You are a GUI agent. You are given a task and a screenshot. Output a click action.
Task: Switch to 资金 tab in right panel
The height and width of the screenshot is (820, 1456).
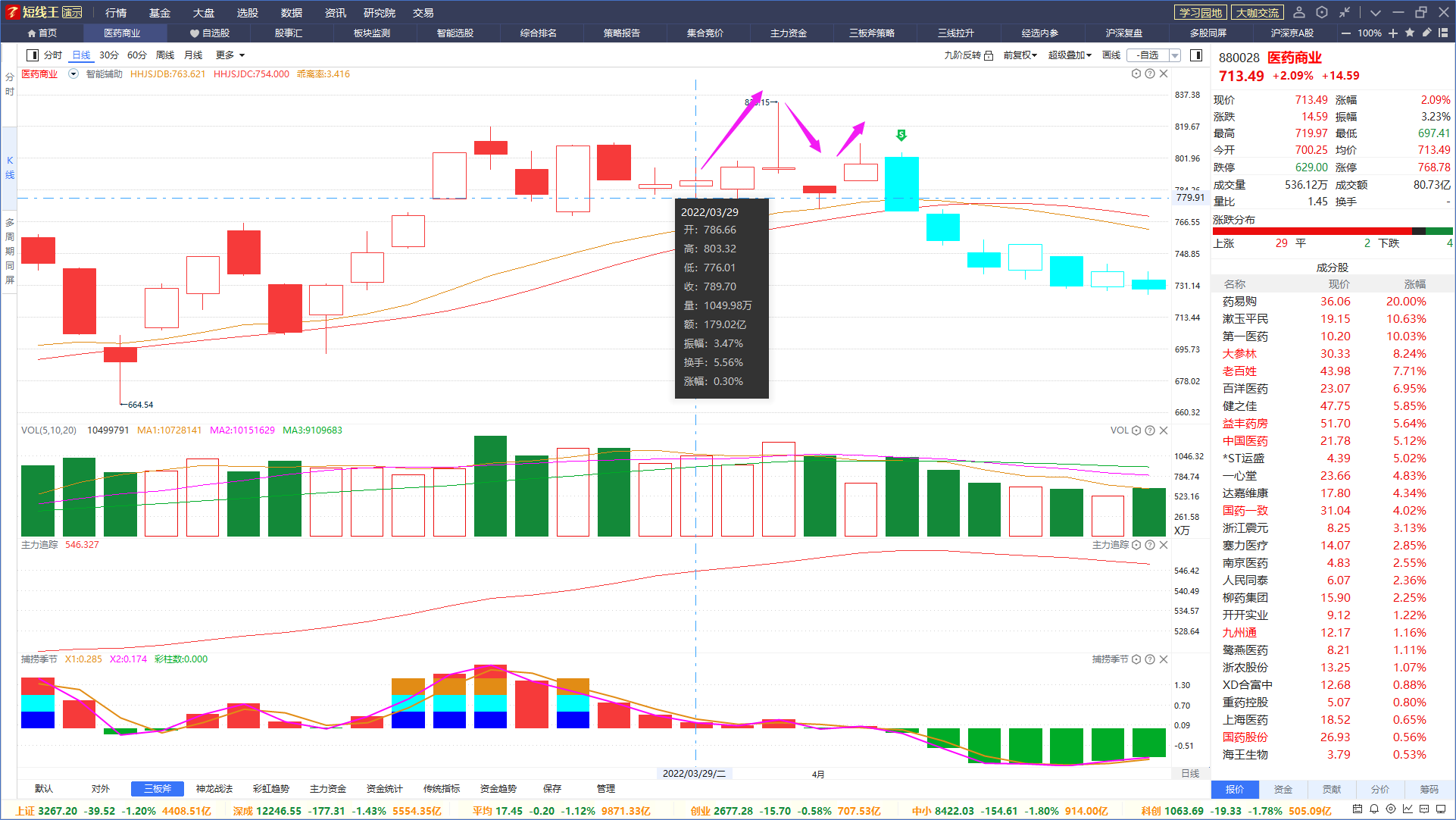tap(1283, 790)
